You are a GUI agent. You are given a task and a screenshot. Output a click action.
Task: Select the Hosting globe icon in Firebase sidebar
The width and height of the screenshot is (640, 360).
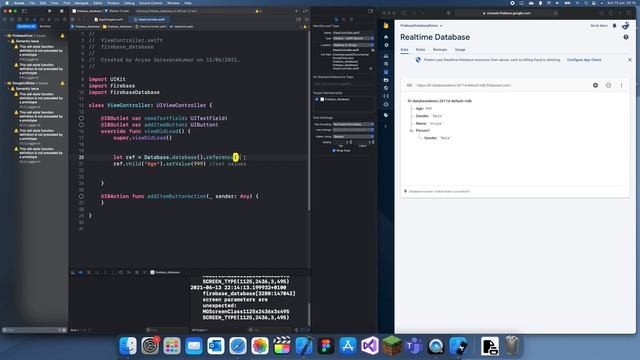pyautogui.click(x=386, y=88)
